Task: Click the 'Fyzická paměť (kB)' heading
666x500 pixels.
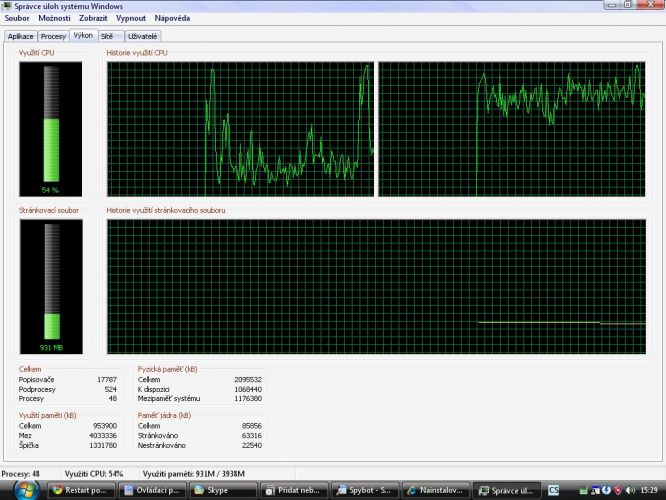Action: [168, 370]
